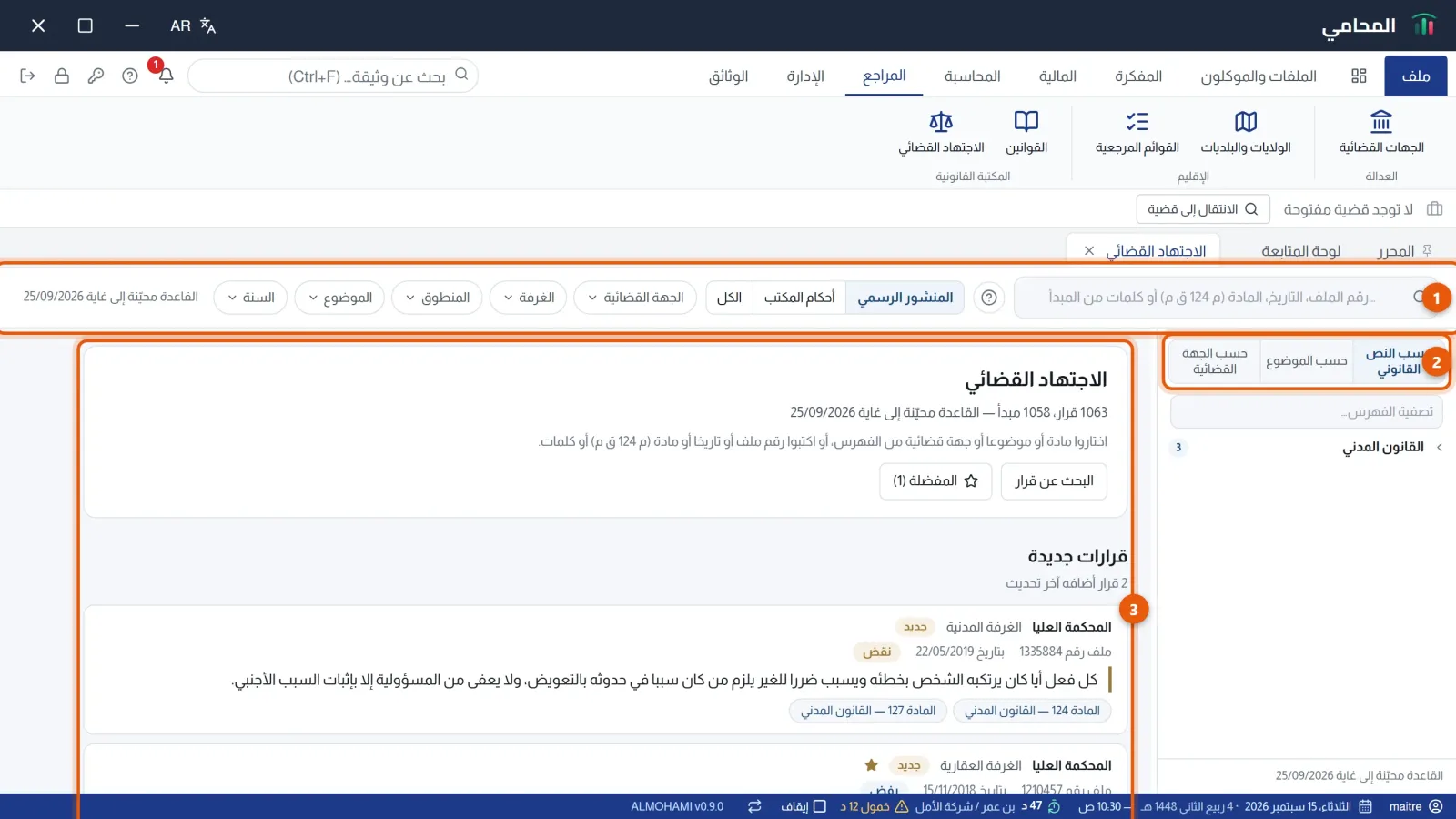Open المنطوق dropdown filter

tap(437, 298)
